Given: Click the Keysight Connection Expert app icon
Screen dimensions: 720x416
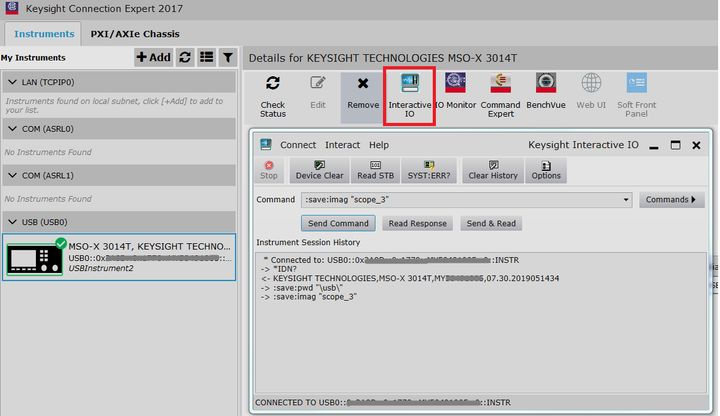Looking at the screenshot, I should pos(11,8).
